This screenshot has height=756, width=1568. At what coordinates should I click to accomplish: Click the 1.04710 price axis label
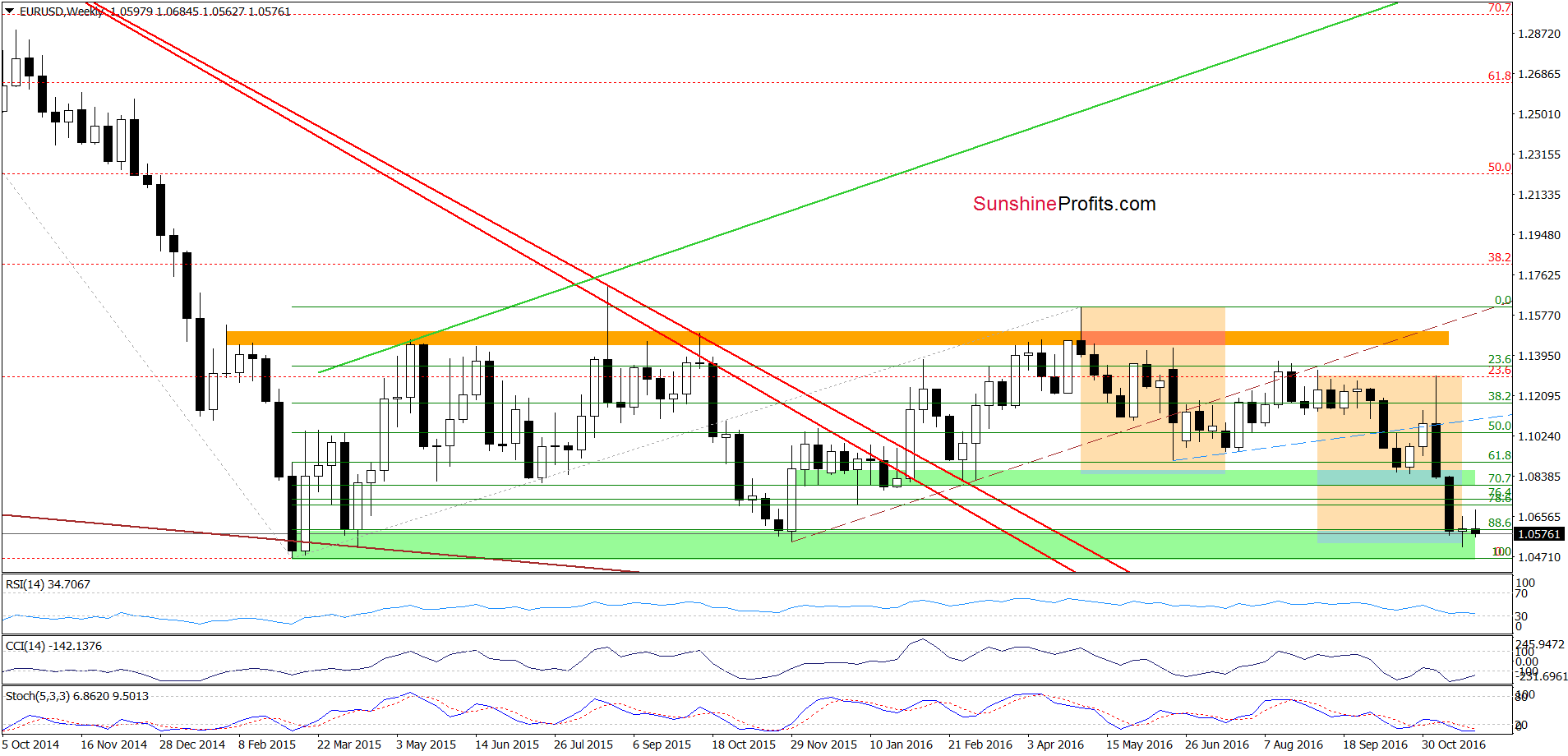[x=1539, y=557]
